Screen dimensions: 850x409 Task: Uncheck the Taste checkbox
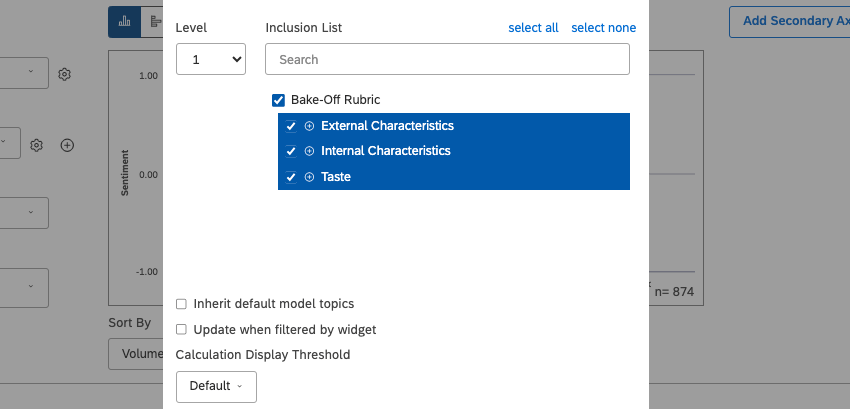tap(291, 177)
